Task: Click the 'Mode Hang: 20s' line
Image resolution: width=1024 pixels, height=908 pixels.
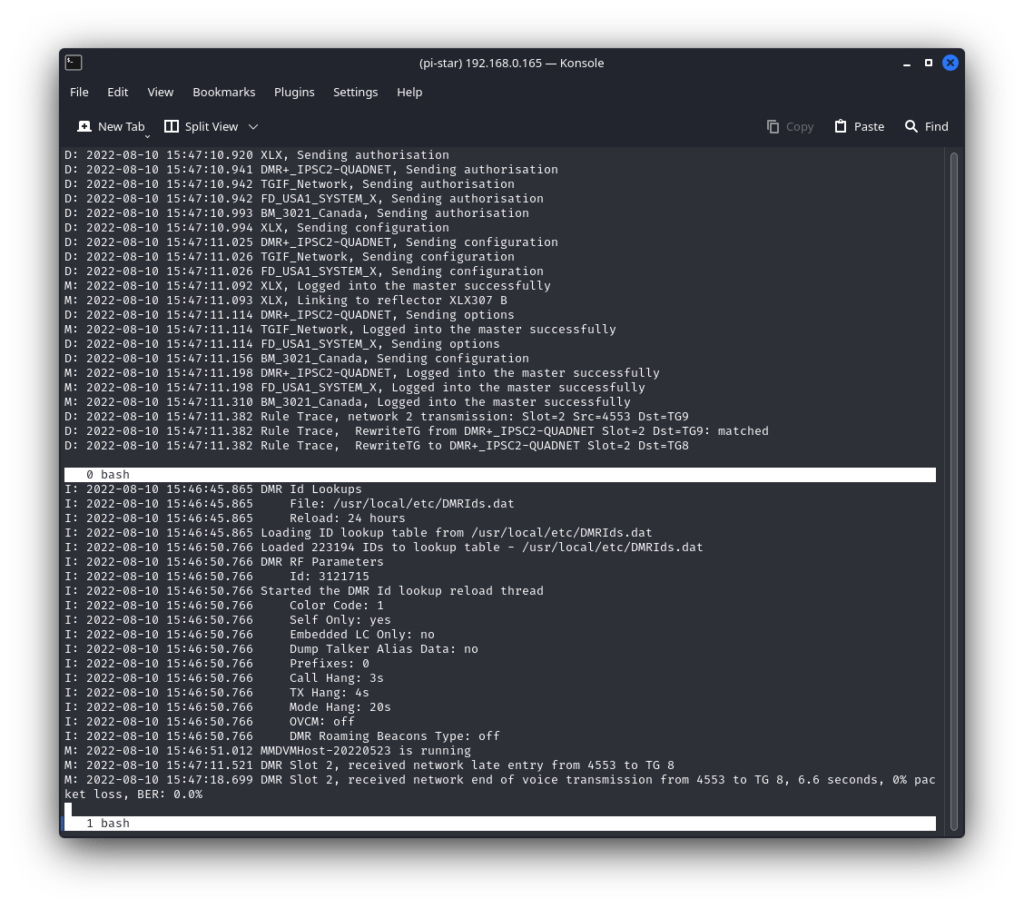Action: [x=227, y=707]
